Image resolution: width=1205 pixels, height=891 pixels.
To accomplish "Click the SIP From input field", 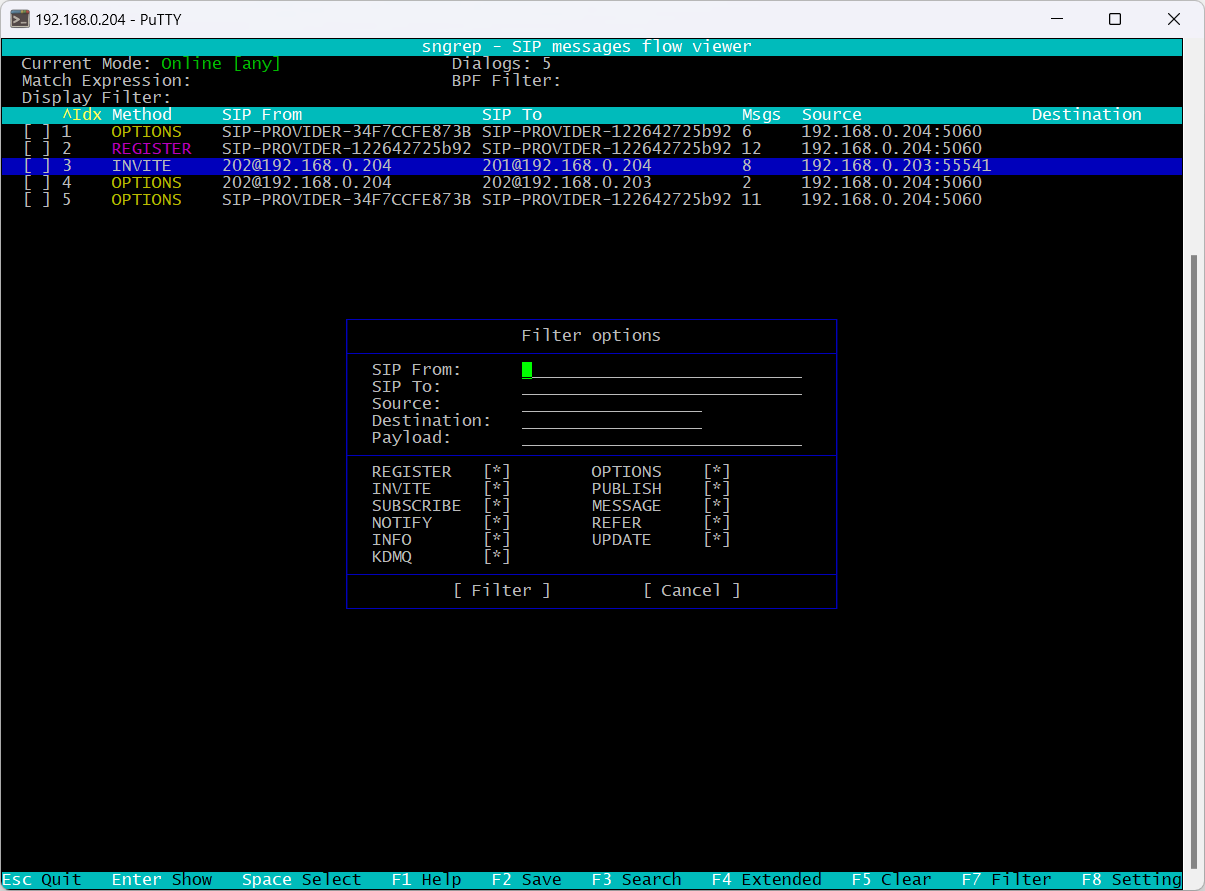I will [x=661, y=370].
